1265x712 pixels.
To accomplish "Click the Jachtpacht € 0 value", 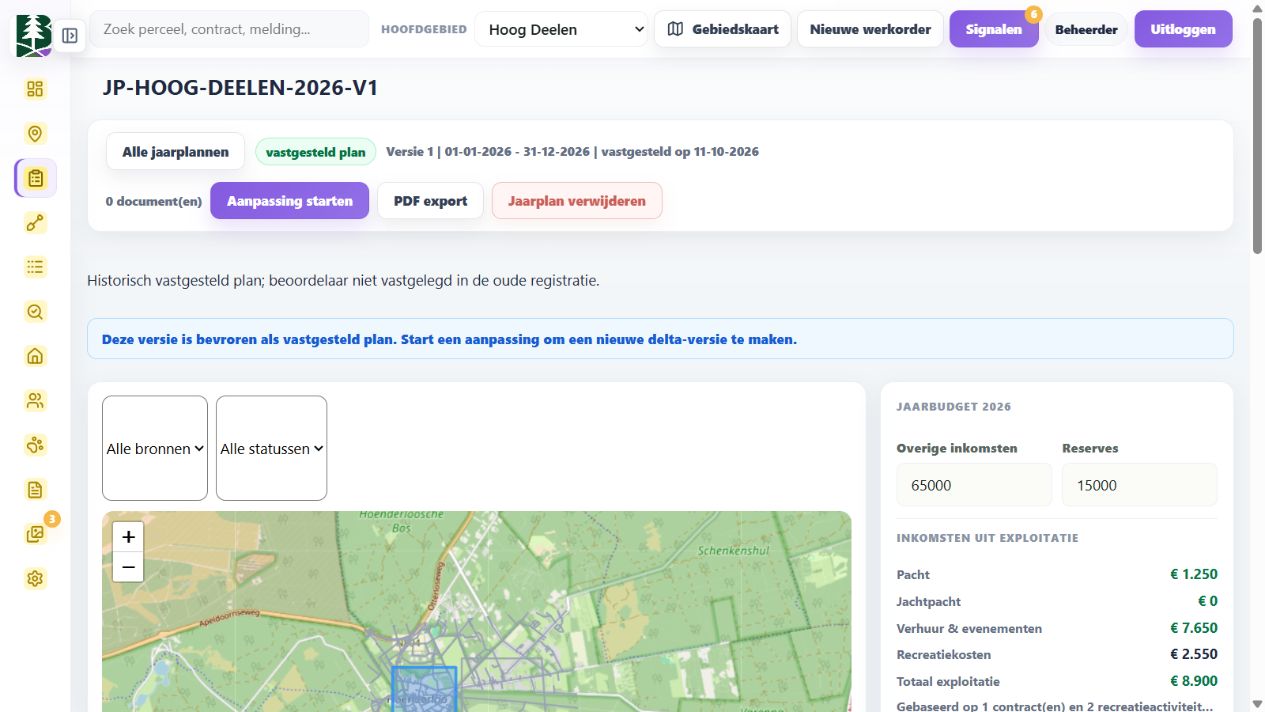I will pos(1208,601).
